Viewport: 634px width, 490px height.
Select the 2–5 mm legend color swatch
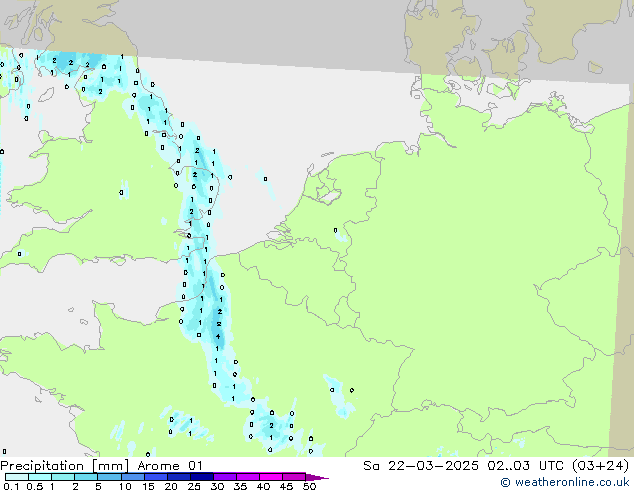[x=86, y=477]
